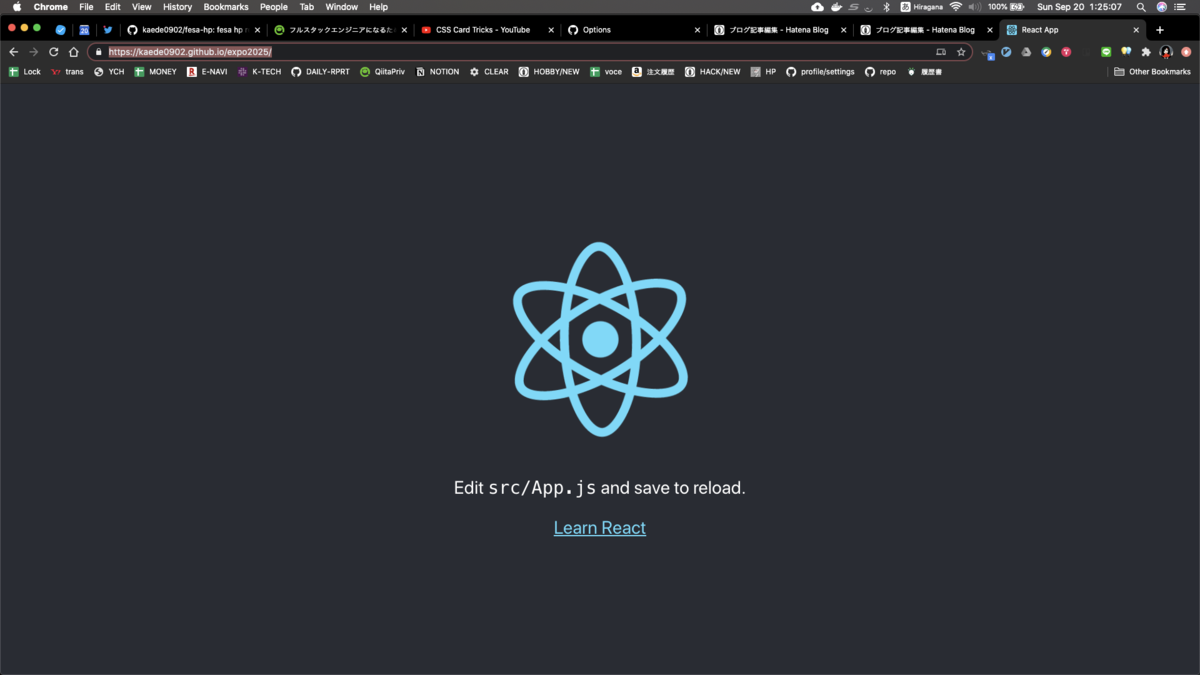1200x675 pixels.
Task: Open the Notification Center icon
Action: (1181, 7)
